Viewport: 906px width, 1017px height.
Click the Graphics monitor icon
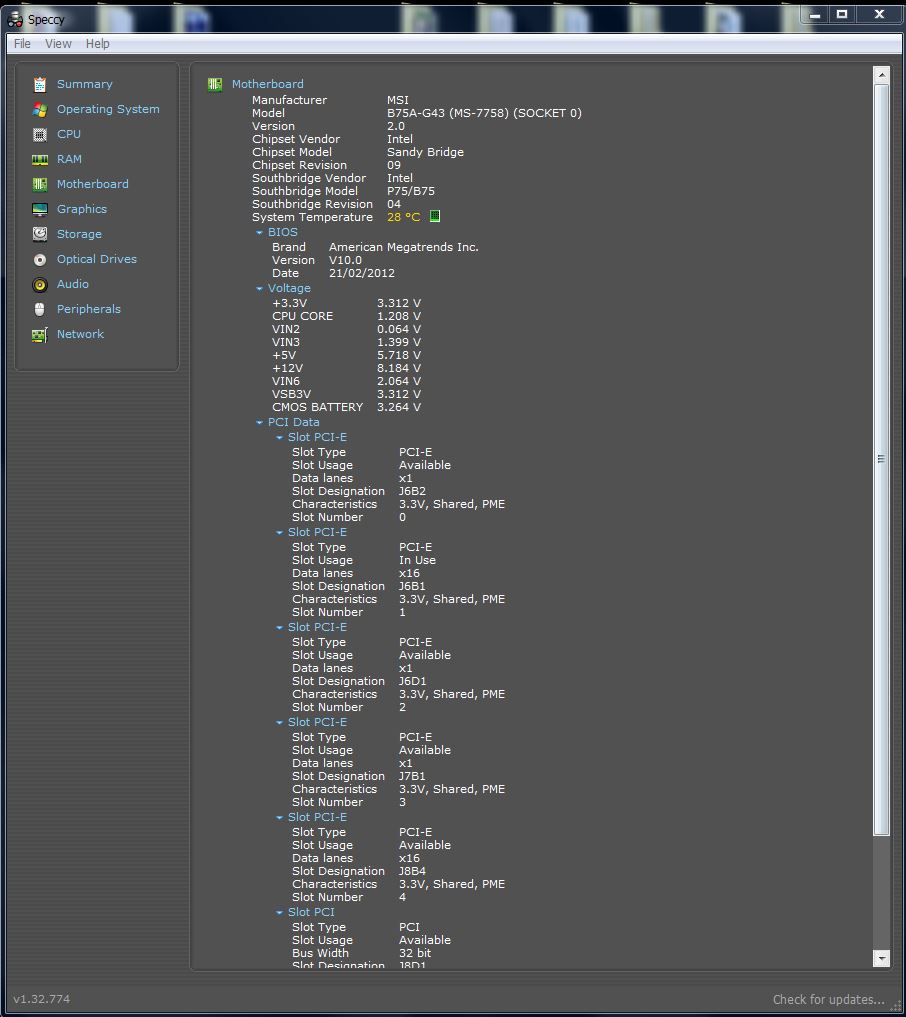click(x=40, y=209)
